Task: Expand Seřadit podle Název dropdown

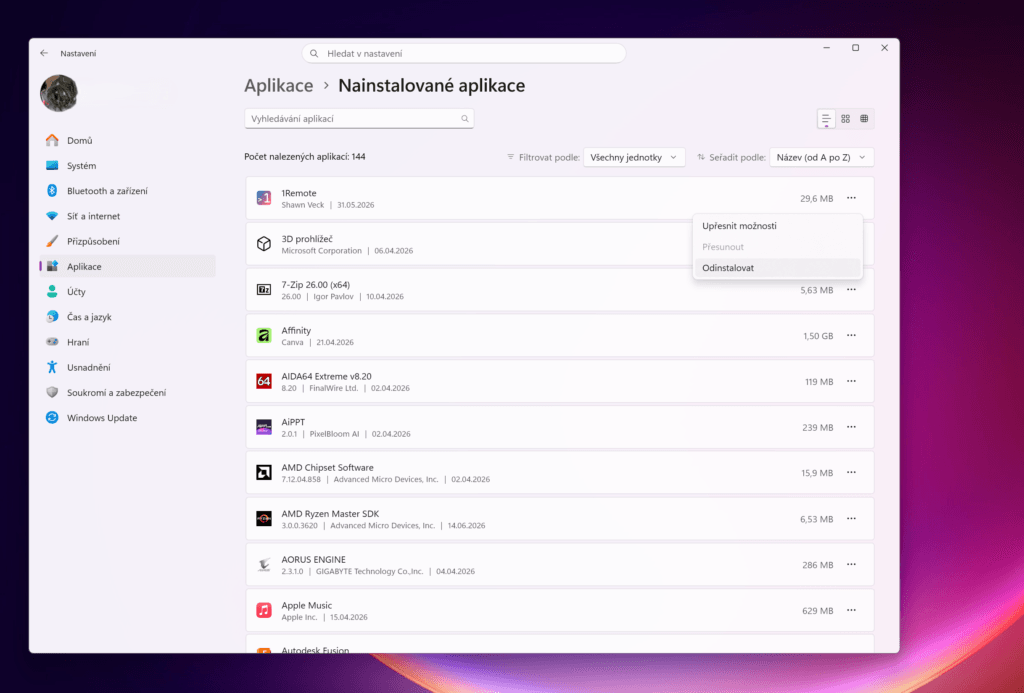Action: 822,157
